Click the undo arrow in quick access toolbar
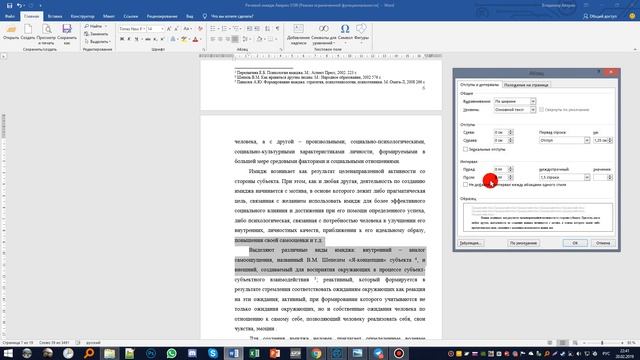Image resolution: width=640 pixels, height=360 pixels. [x=19, y=6]
